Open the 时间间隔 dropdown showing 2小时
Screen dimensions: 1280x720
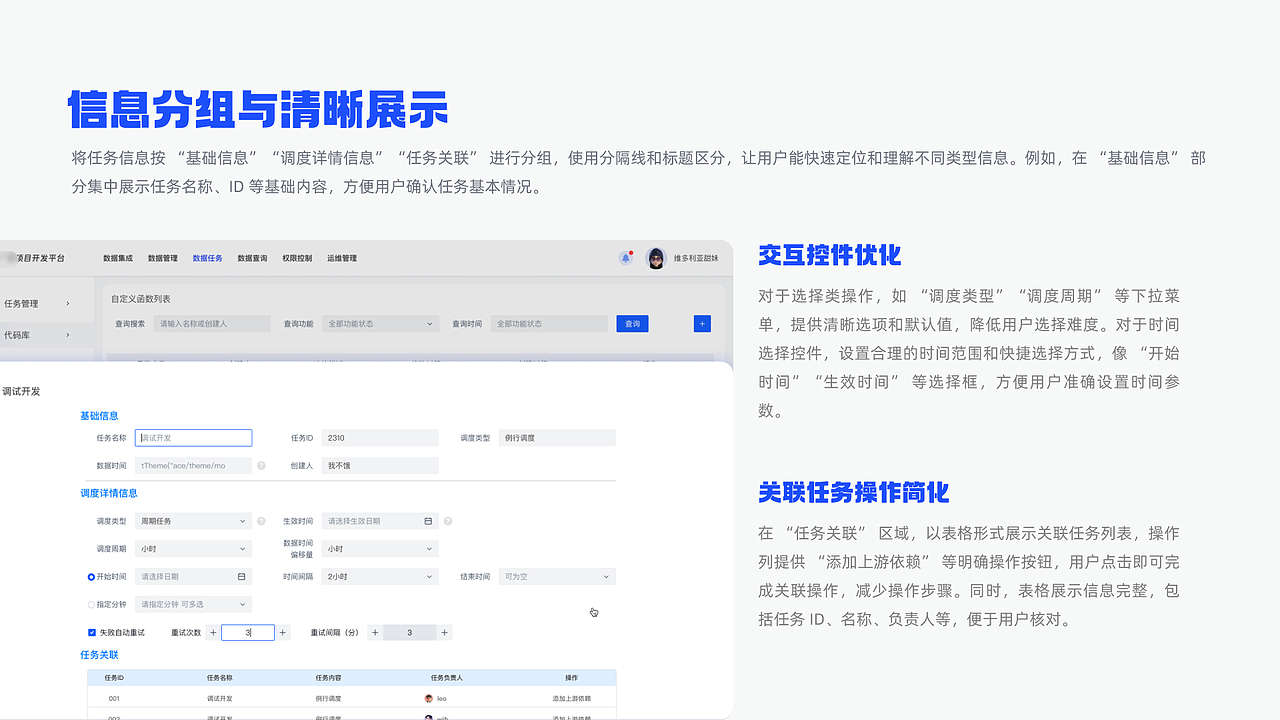click(x=377, y=576)
